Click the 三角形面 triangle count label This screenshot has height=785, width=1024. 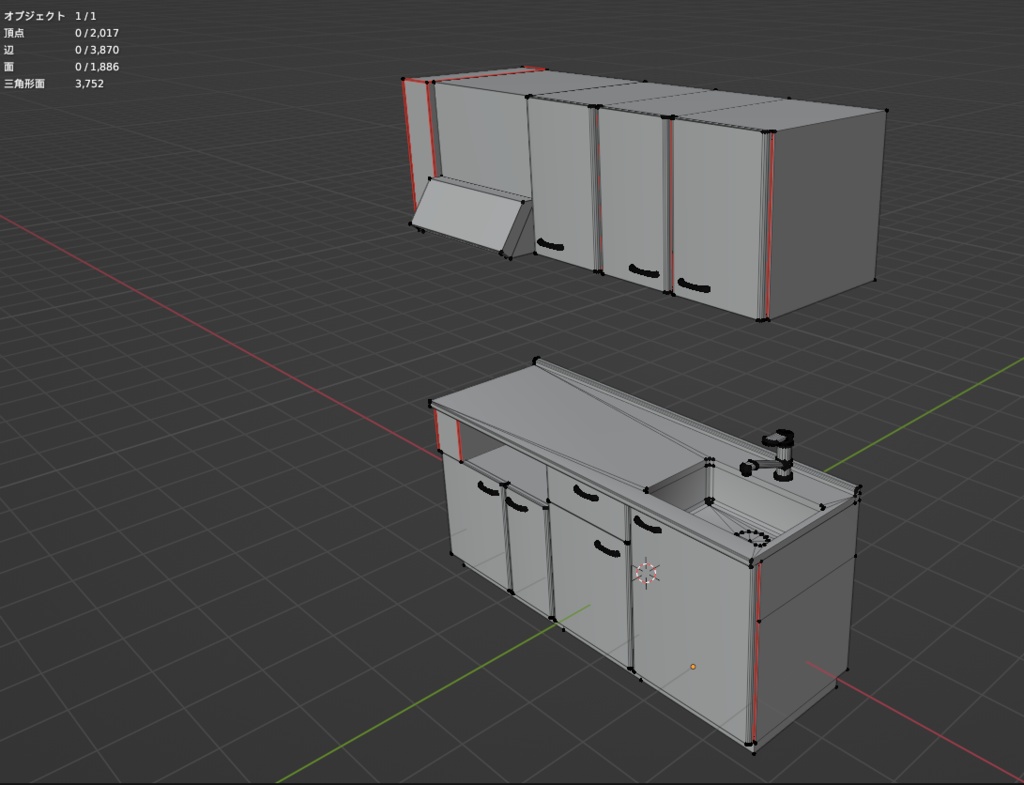[x=24, y=84]
